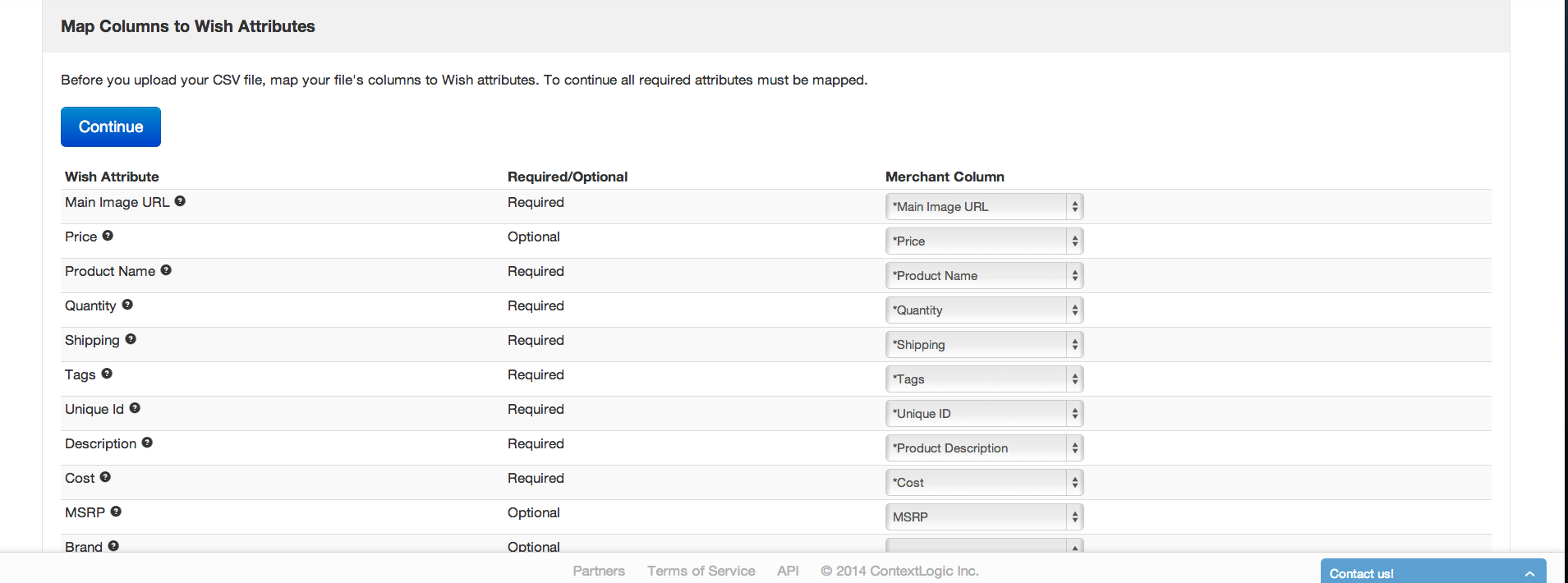The image size is (1568, 583).
Task: Open the Shipping merchant column dropdown
Action: coord(984,345)
